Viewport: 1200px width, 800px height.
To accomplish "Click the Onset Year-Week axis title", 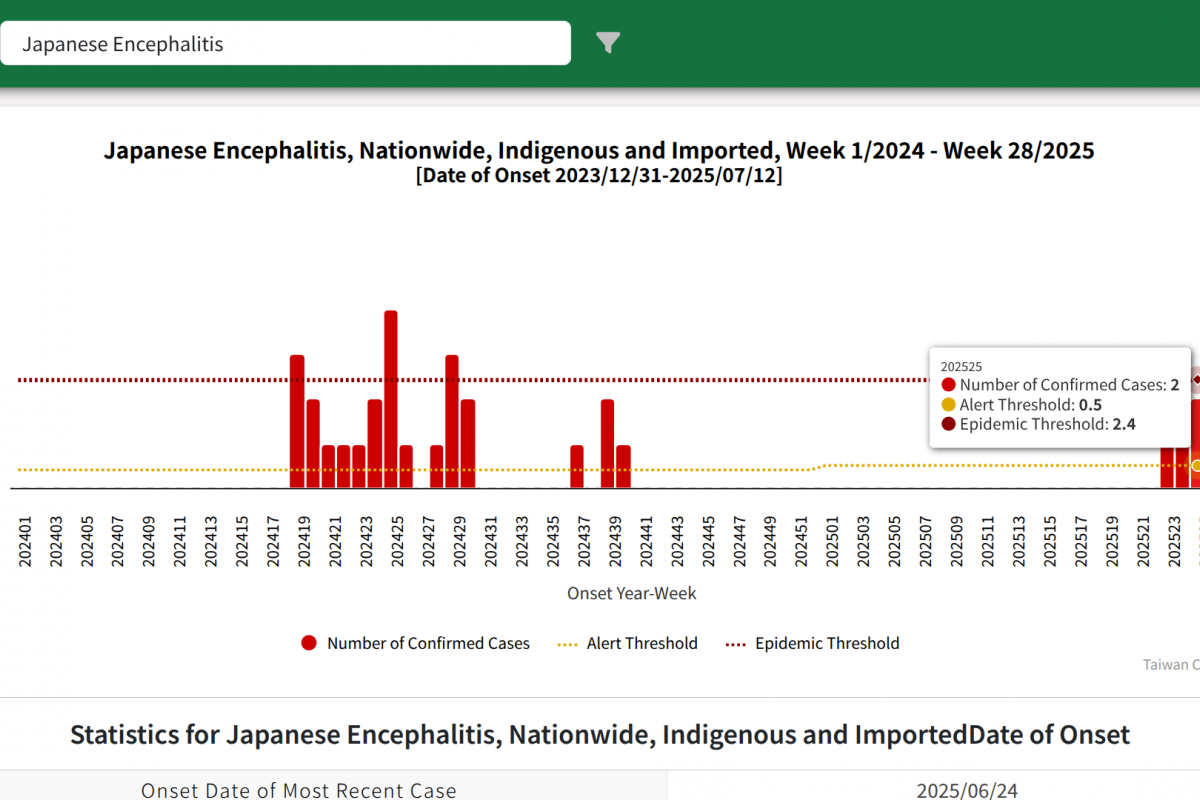I will 631,593.
